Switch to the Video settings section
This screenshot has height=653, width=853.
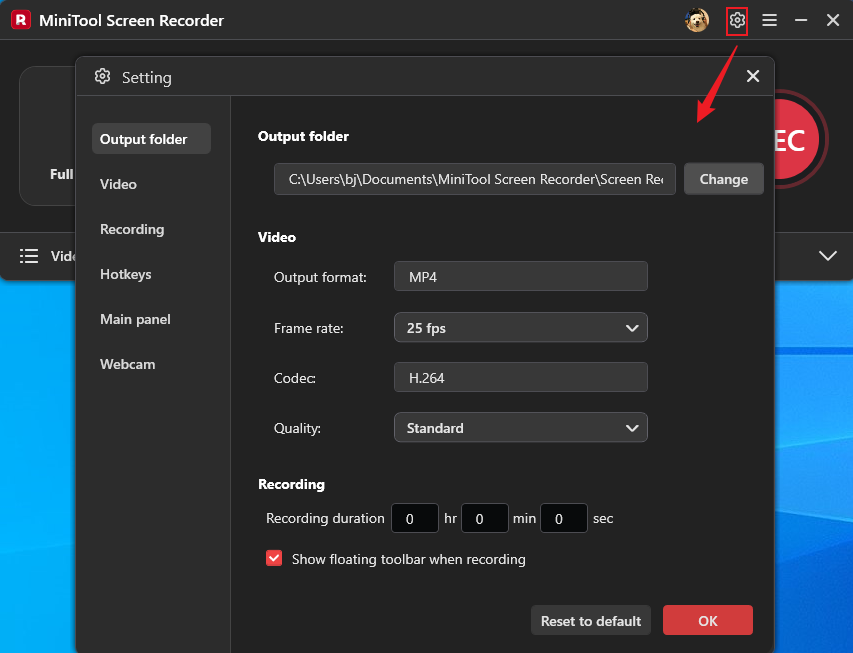(x=118, y=184)
